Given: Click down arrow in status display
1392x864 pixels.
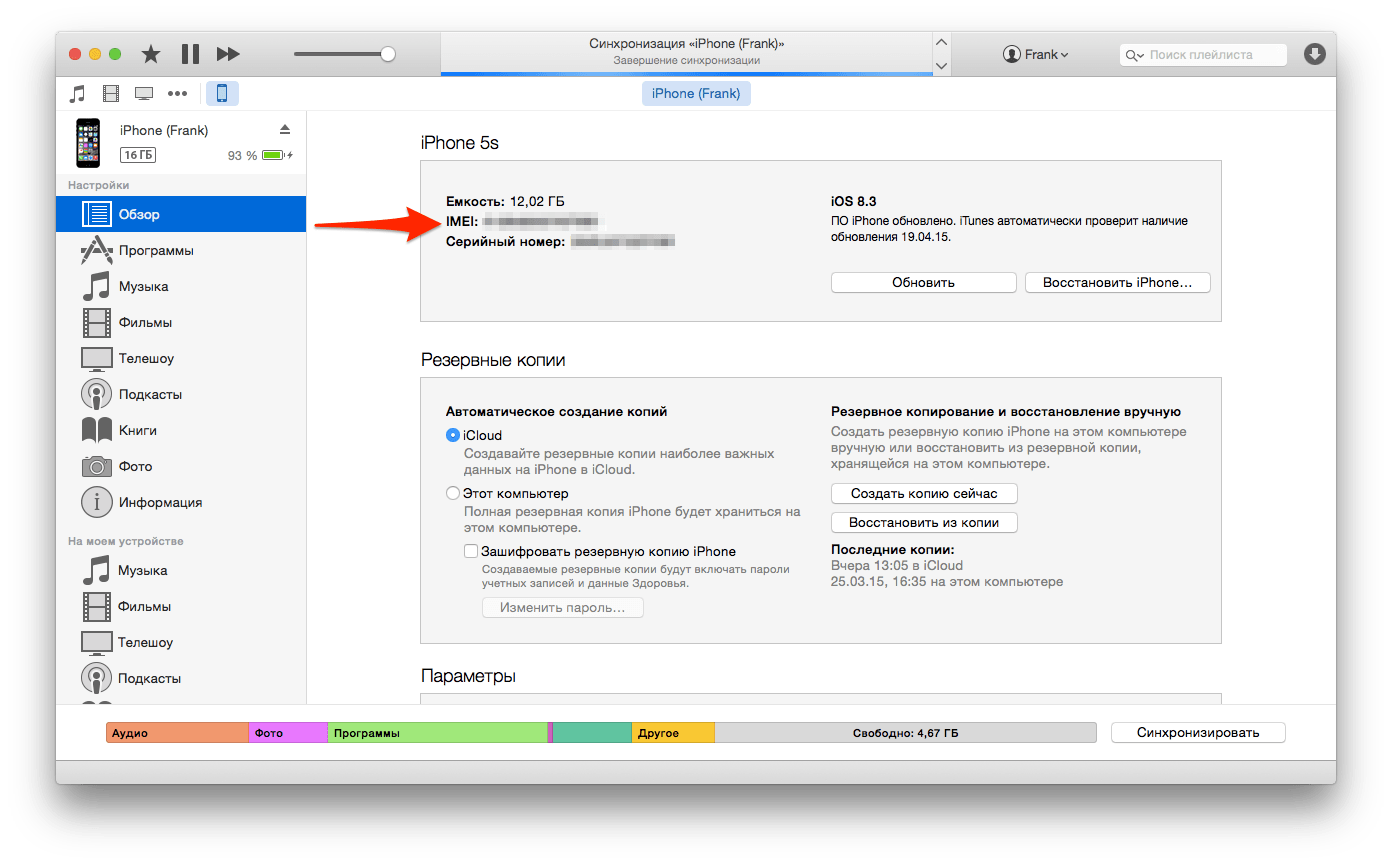Looking at the screenshot, I should pos(940,66).
